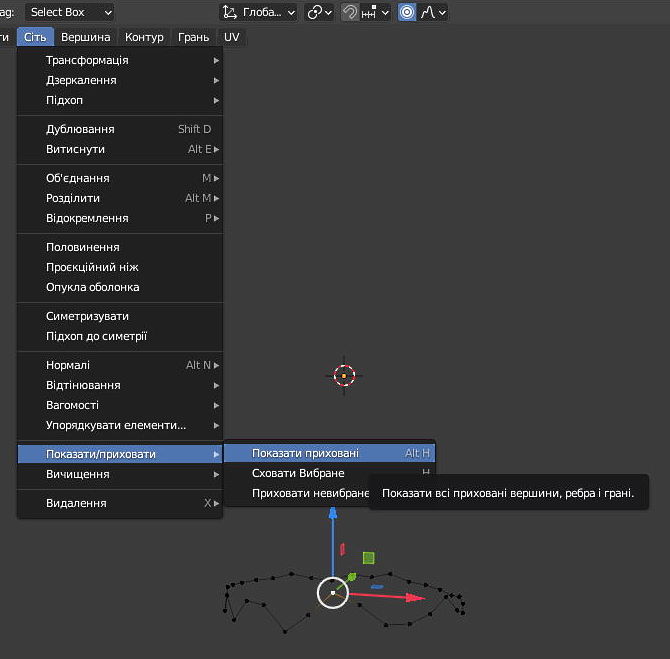670x659 pixels.
Task: Choose Дублювання from the mesh menu
Action: [120, 129]
